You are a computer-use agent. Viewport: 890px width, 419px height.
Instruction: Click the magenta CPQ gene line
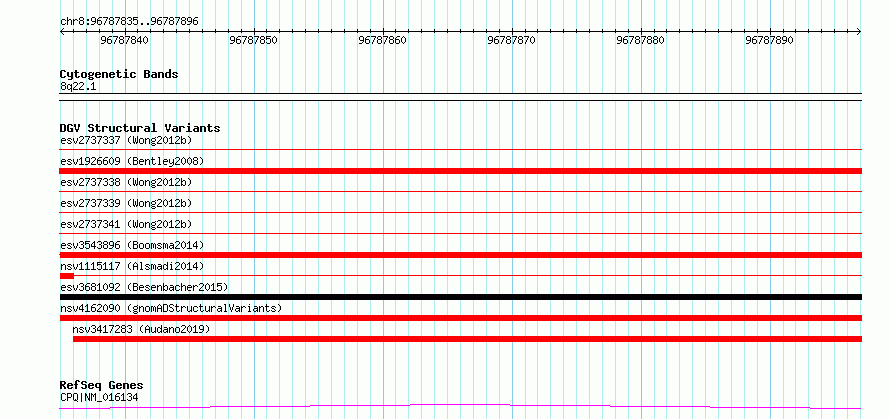(460, 406)
